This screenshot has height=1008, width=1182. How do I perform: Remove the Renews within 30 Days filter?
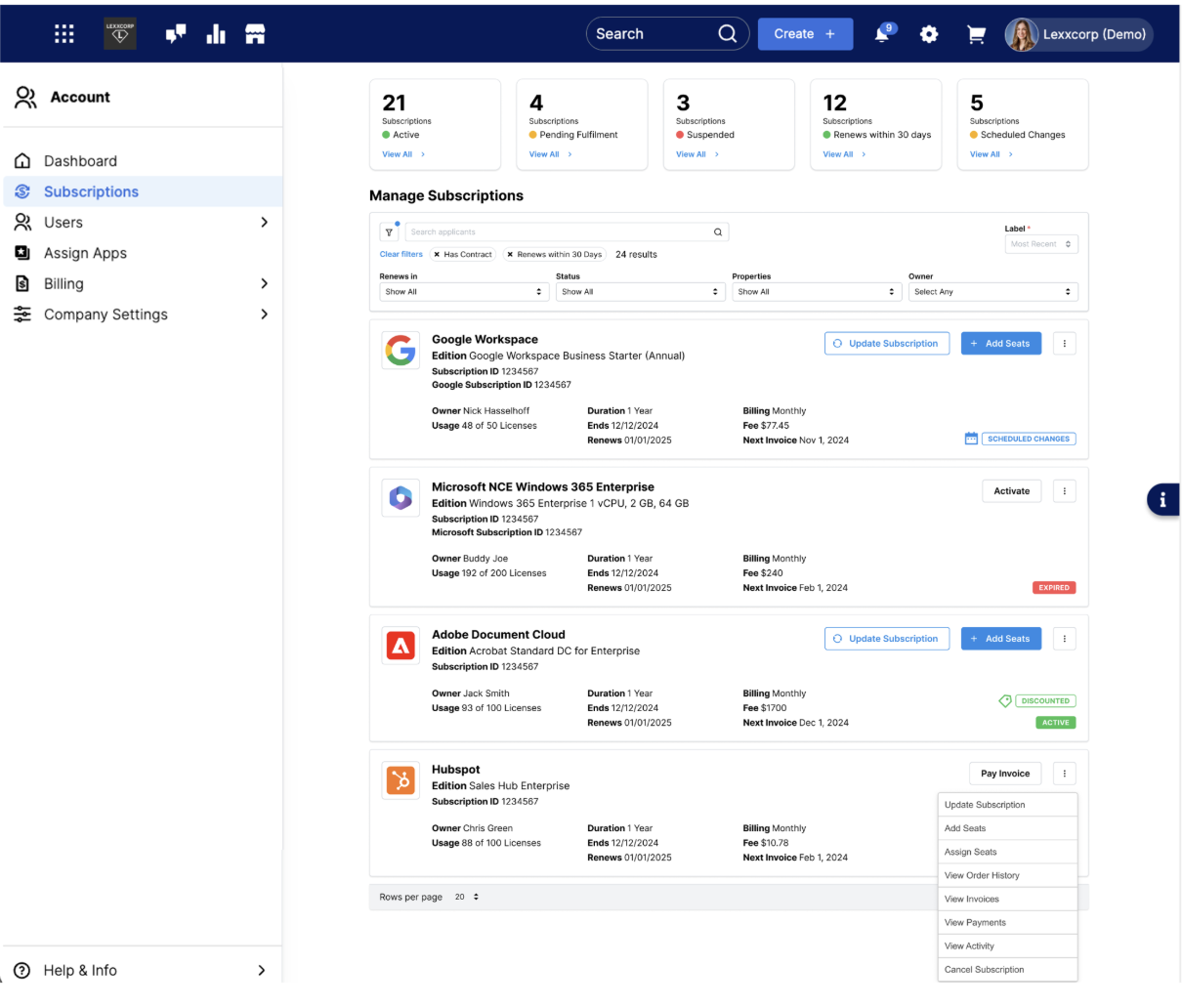[510, 255]
